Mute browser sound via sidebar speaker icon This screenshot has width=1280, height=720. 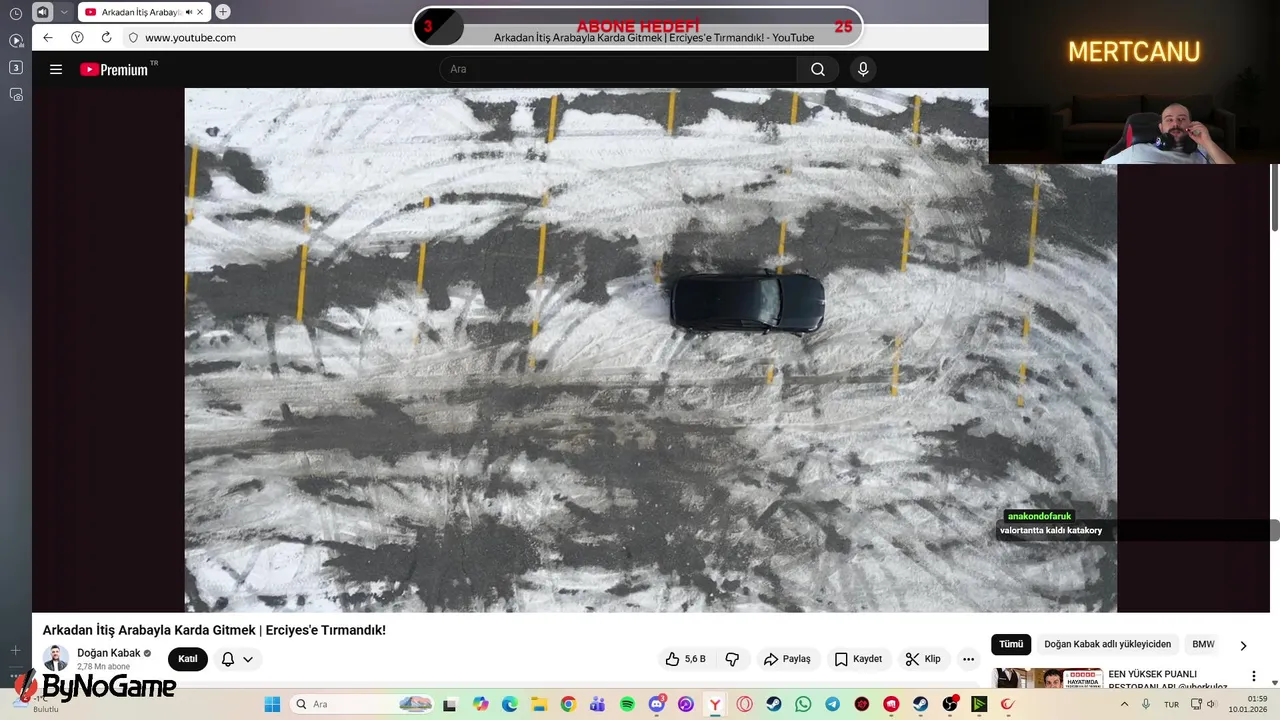point(42,12)
